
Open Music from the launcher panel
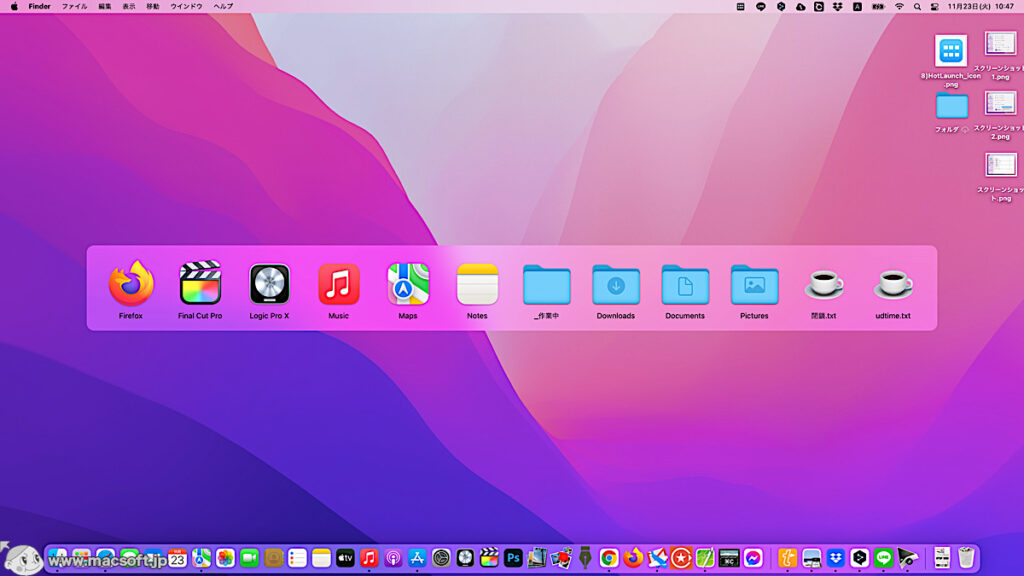tap(339, 284)
